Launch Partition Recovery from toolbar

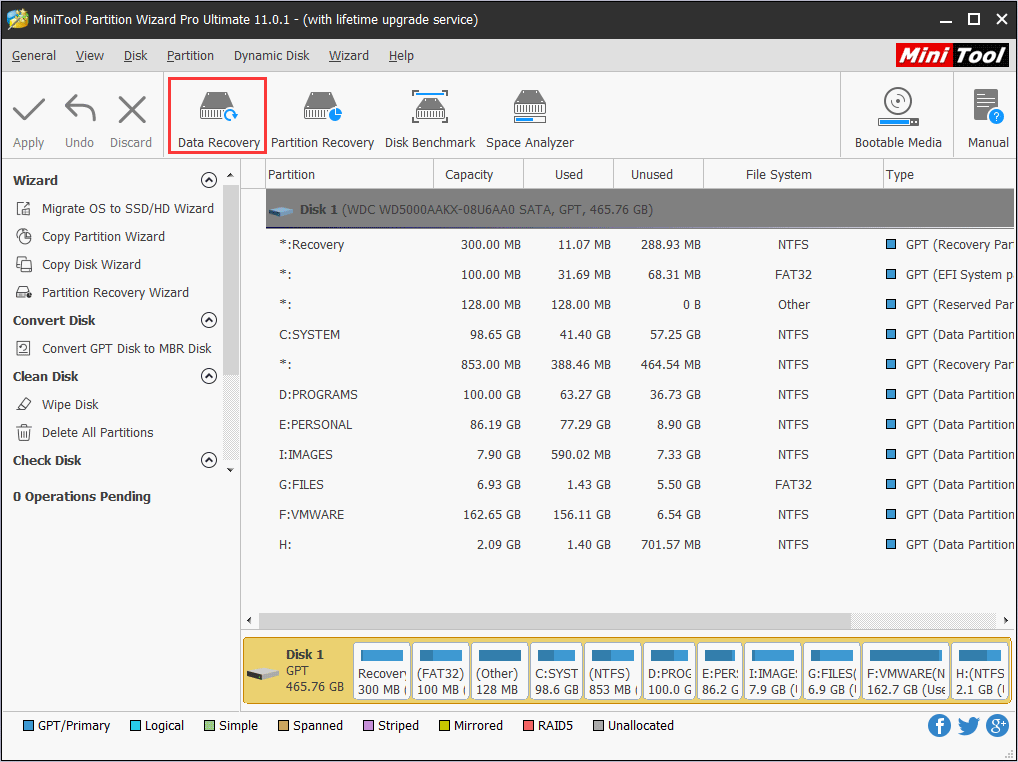click(x=322, y=116)
